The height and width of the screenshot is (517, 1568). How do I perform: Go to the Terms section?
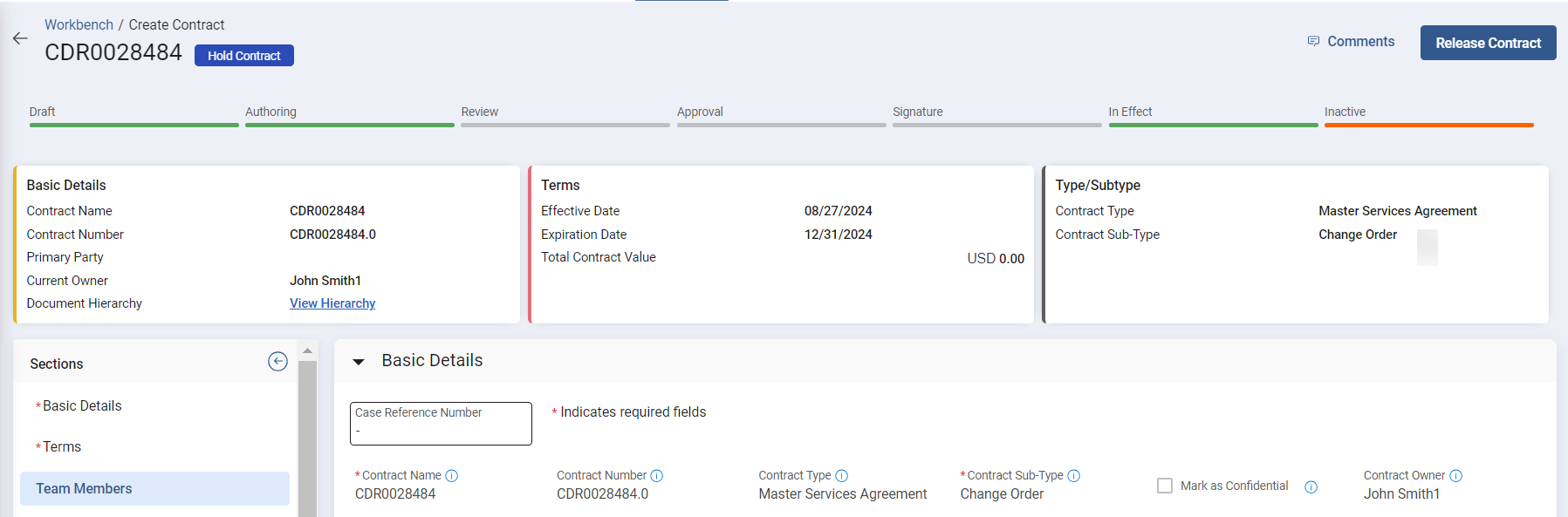point(62,447)
